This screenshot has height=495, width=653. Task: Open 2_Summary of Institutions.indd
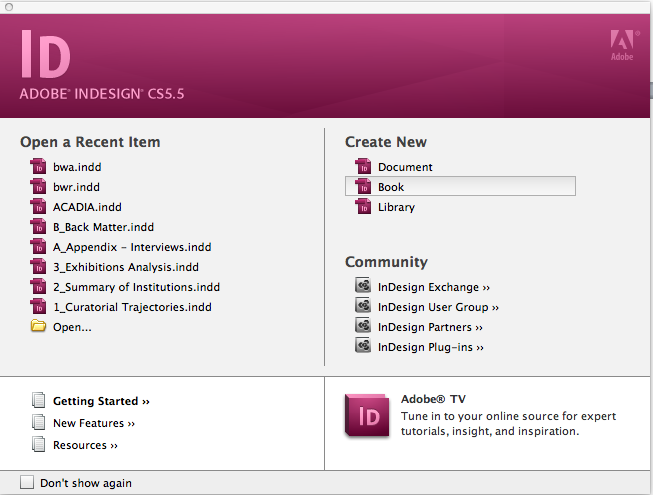coord(136,287)
